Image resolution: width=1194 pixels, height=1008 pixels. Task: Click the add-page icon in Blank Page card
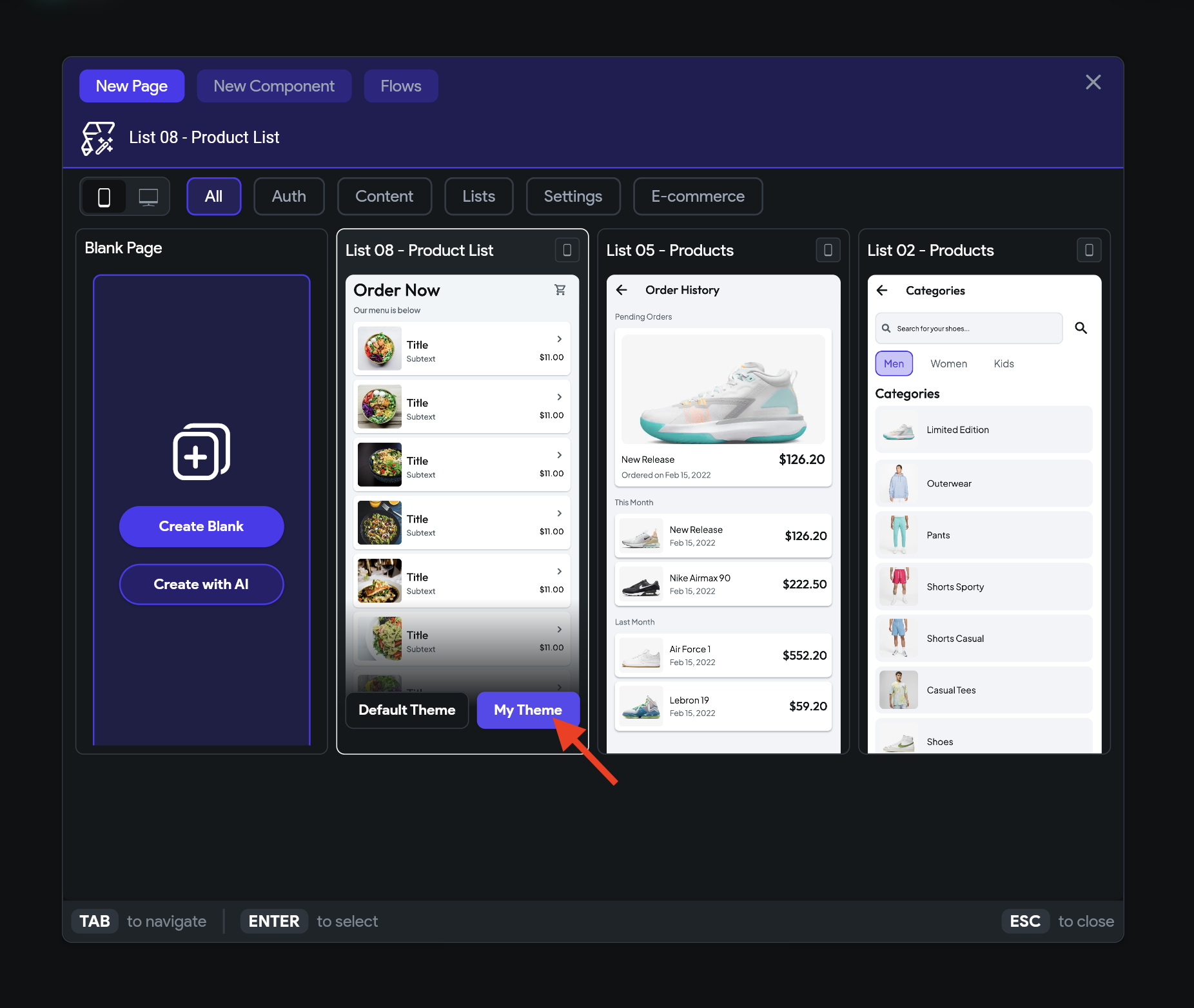[x=202, y=452]
